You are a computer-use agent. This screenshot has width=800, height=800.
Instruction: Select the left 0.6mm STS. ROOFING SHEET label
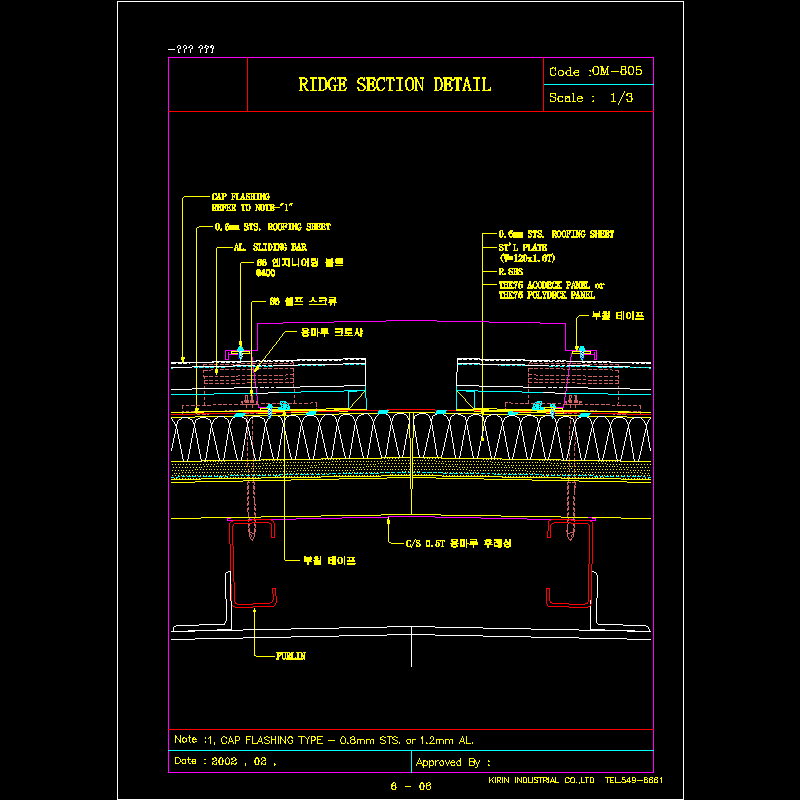273,227
